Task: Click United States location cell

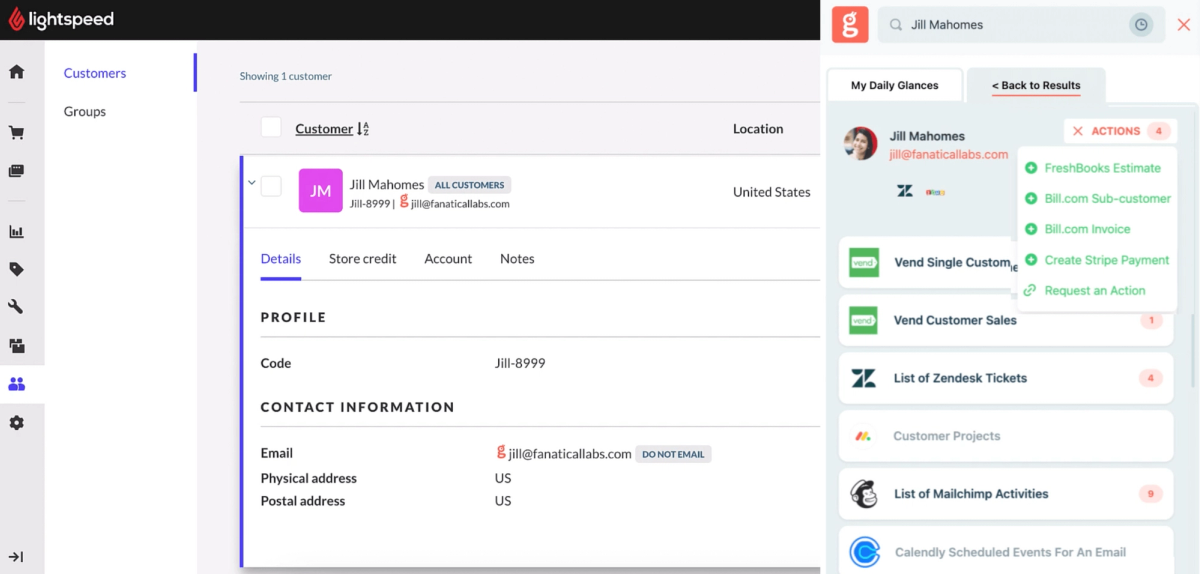Action: click(772, 192)
